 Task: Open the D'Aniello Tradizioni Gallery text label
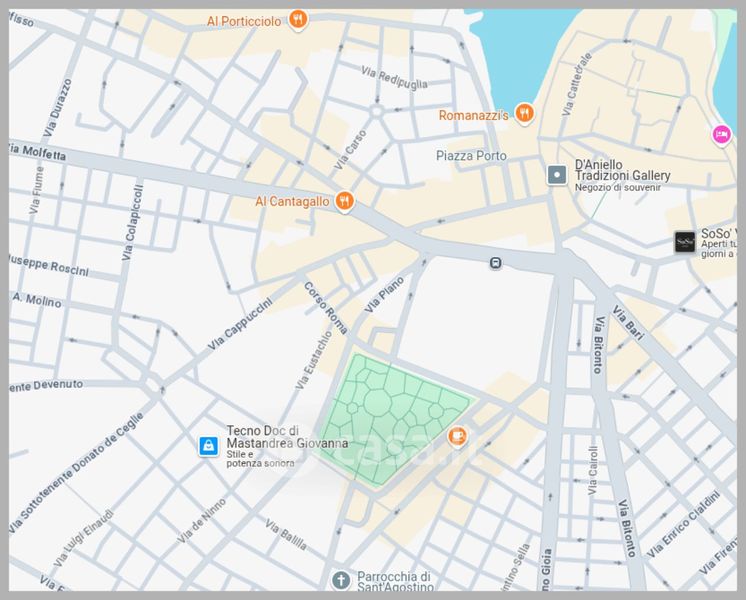(622, 170)
